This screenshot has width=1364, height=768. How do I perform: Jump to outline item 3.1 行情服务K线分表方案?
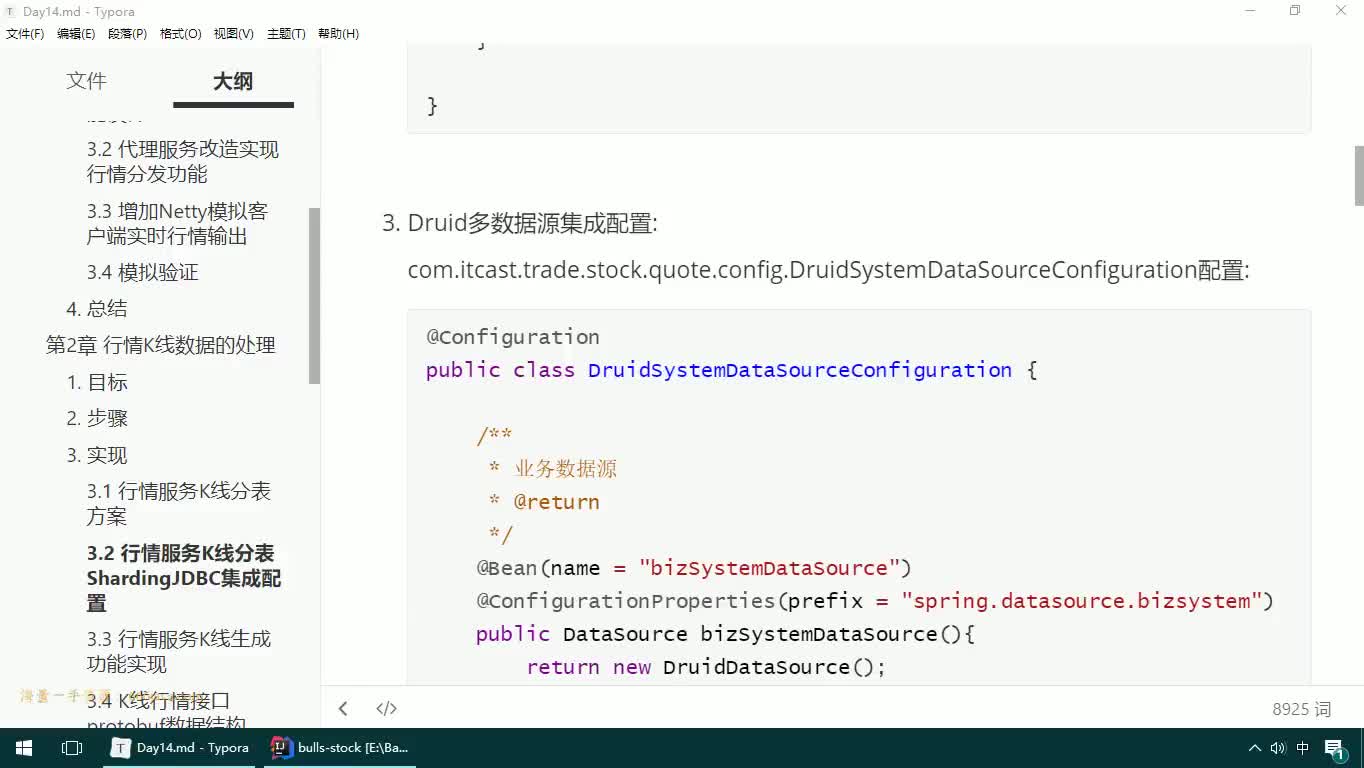point(179,504)
